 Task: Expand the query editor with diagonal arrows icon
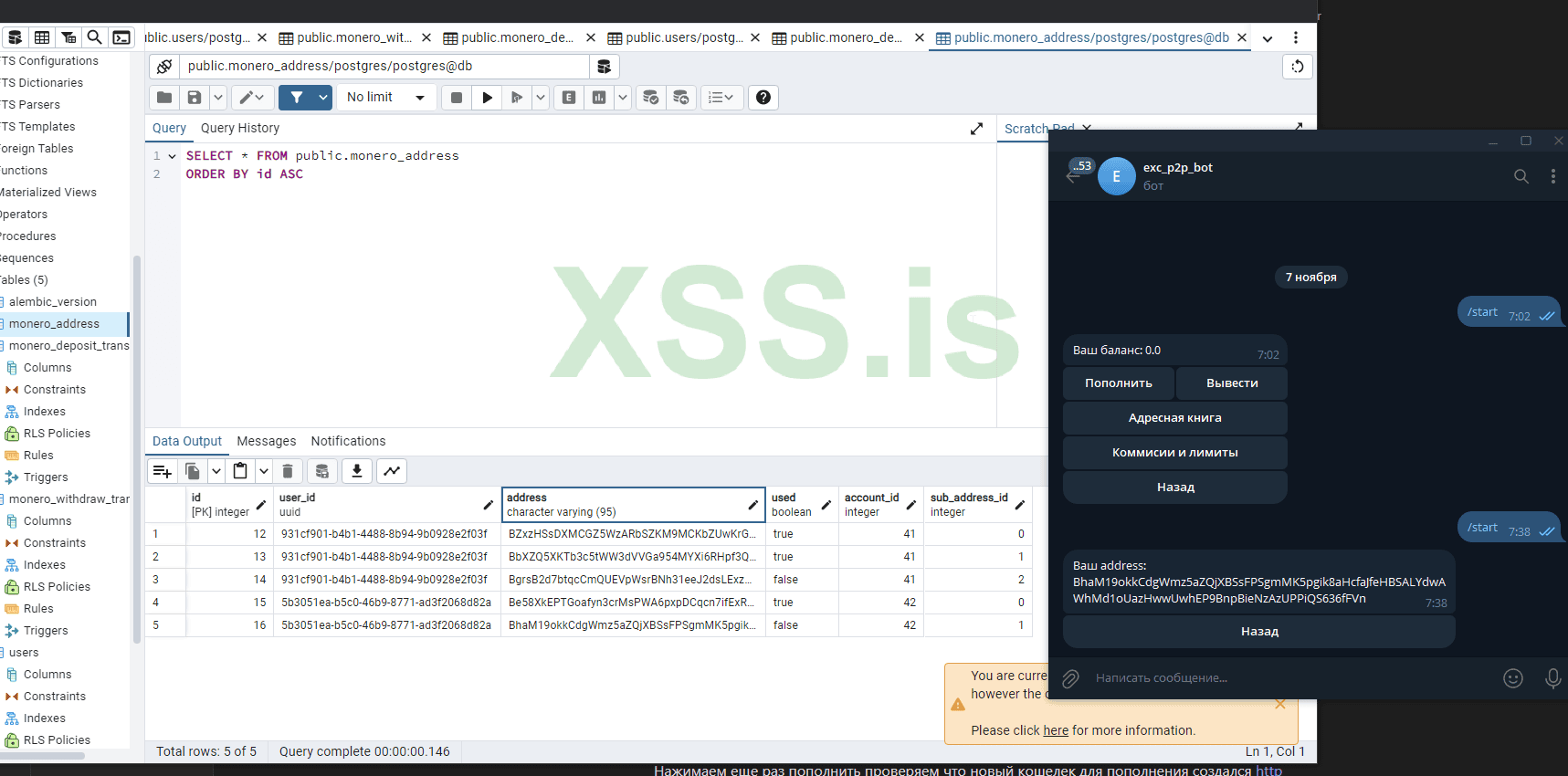pyautogui.click(x=976, y=129)
